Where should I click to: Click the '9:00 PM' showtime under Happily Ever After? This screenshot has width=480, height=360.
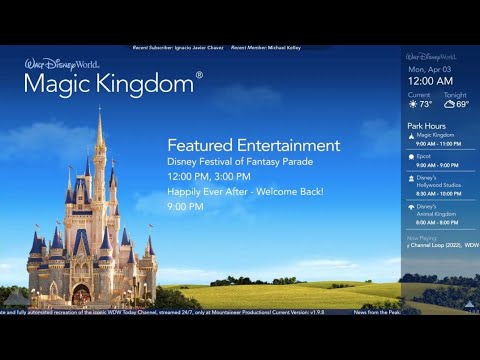point(185,207)
